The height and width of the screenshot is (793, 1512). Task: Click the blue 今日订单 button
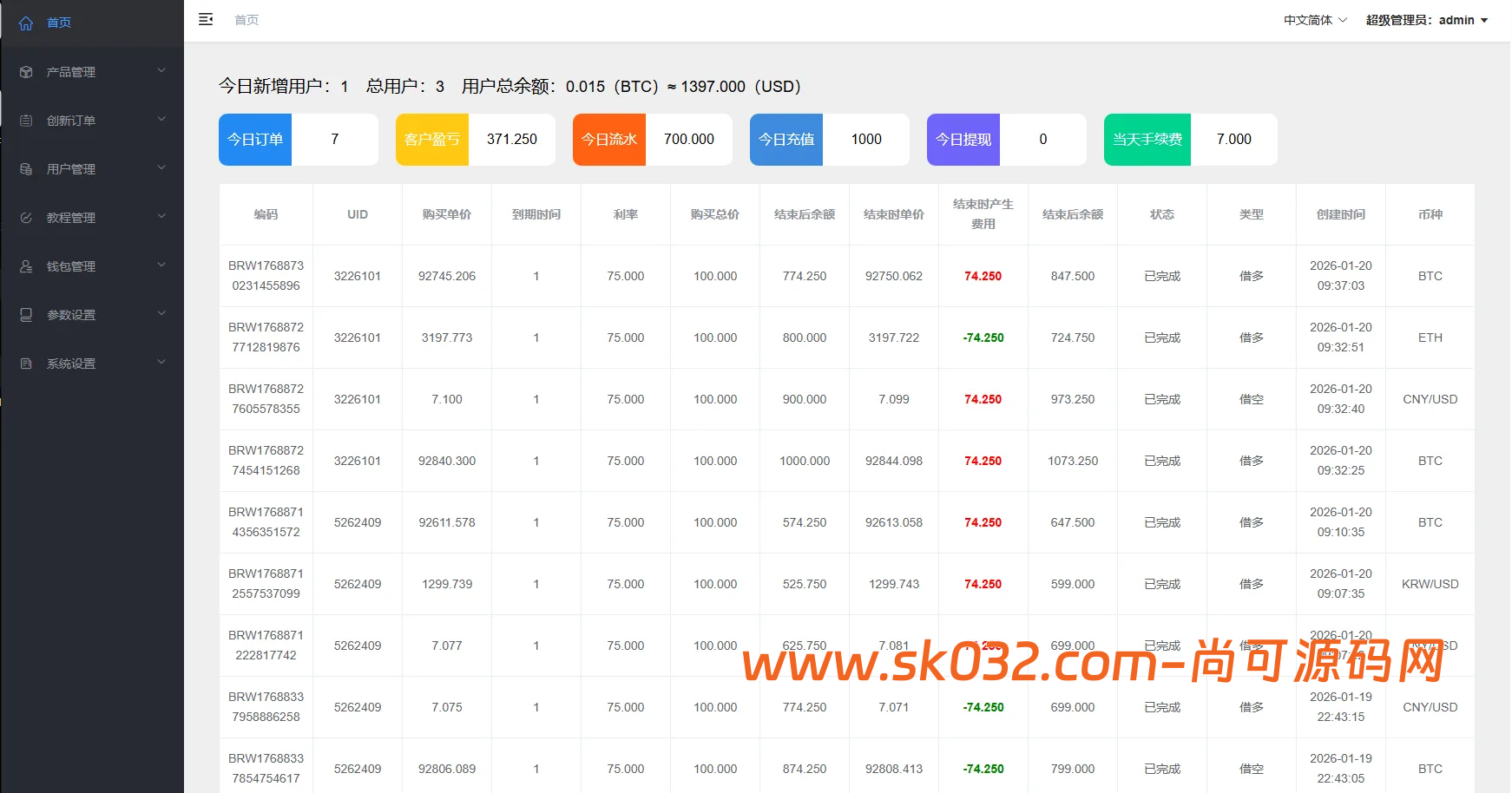(254, 139)
